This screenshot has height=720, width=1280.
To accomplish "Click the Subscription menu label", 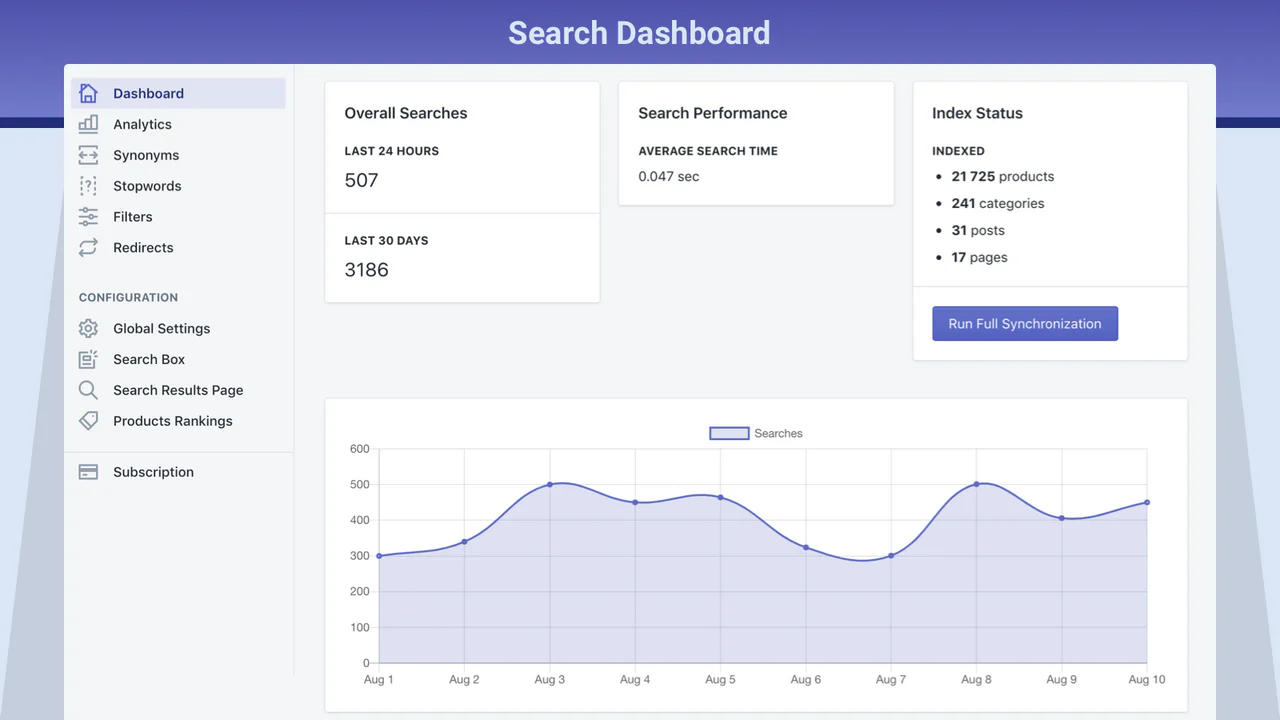I will point(153,472).
